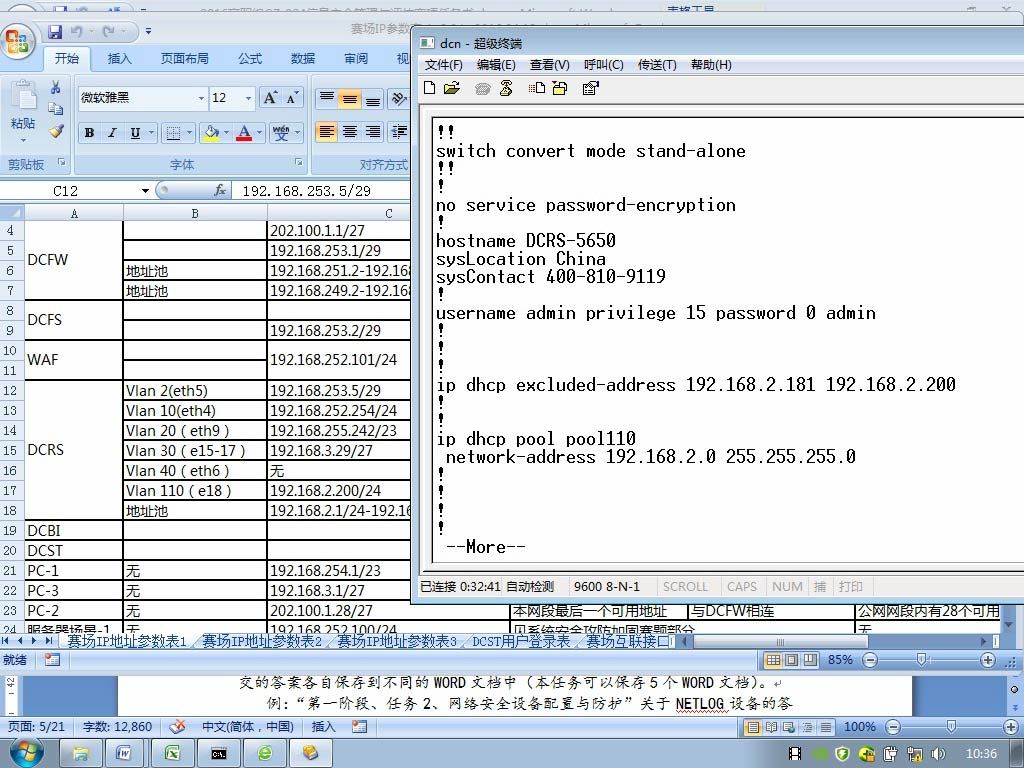Open the cell borders dropdown

[189, 133]
